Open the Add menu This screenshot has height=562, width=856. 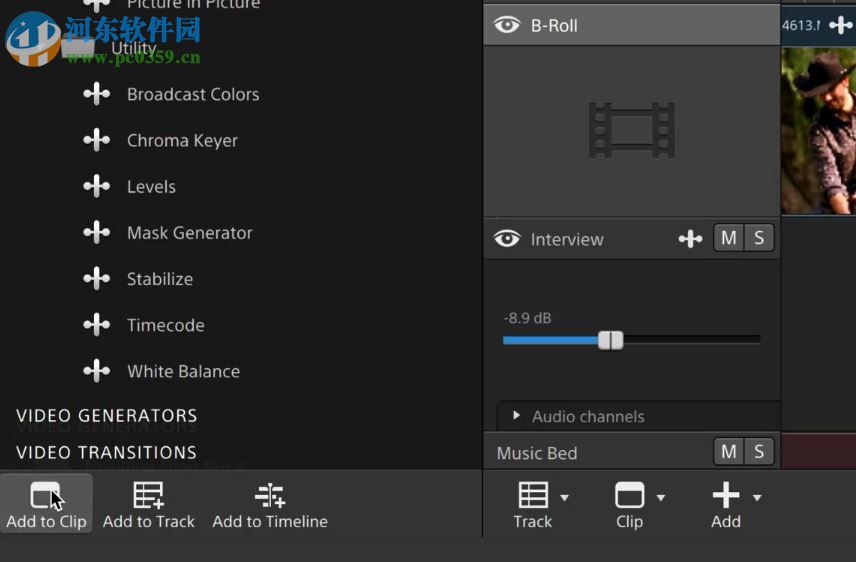tap(734, 505)
